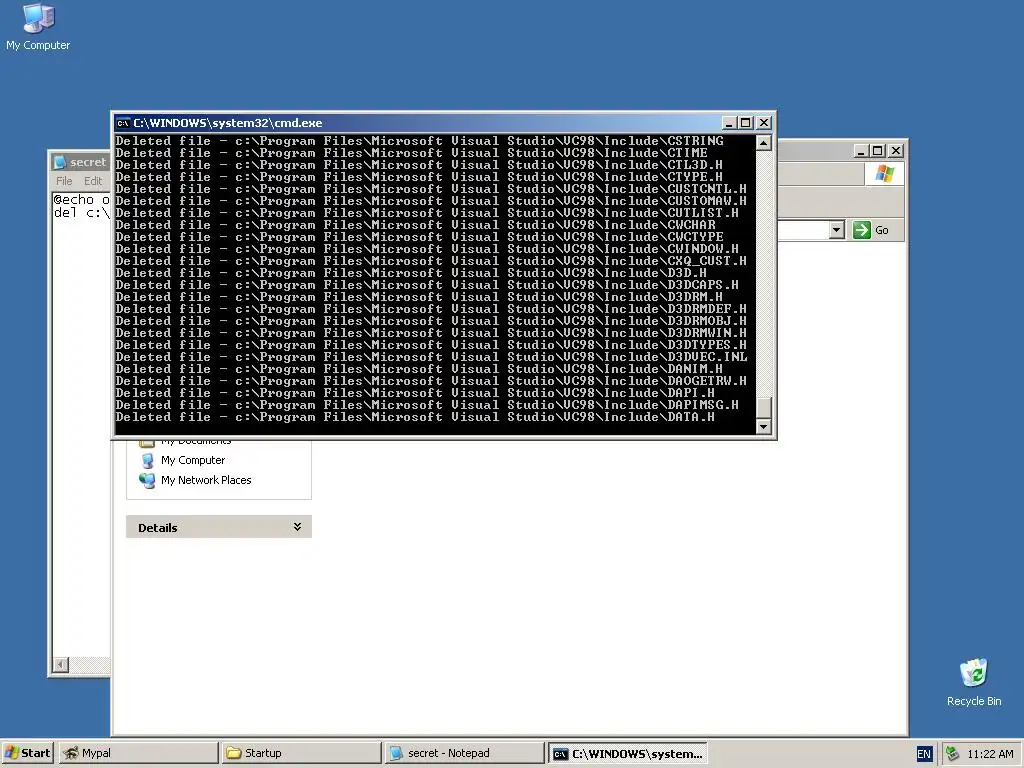Click the @echo line in Notepad

pos(82,200)
